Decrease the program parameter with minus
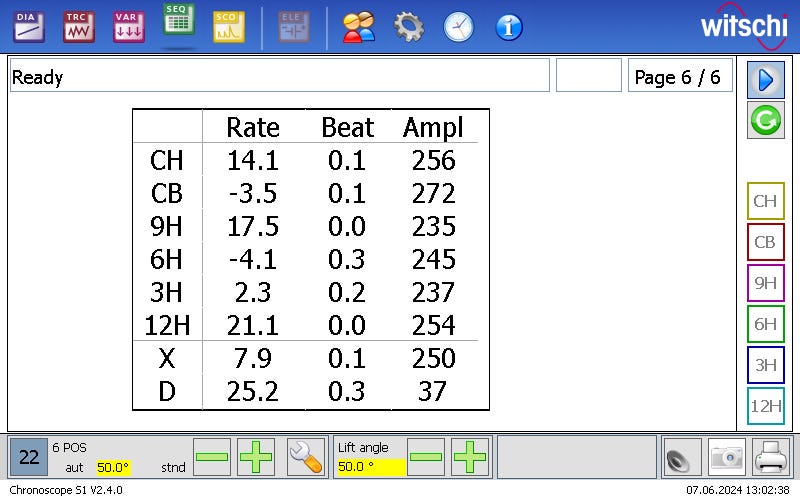The width and height of the screenshot is (800, 500). coord(212,457)
